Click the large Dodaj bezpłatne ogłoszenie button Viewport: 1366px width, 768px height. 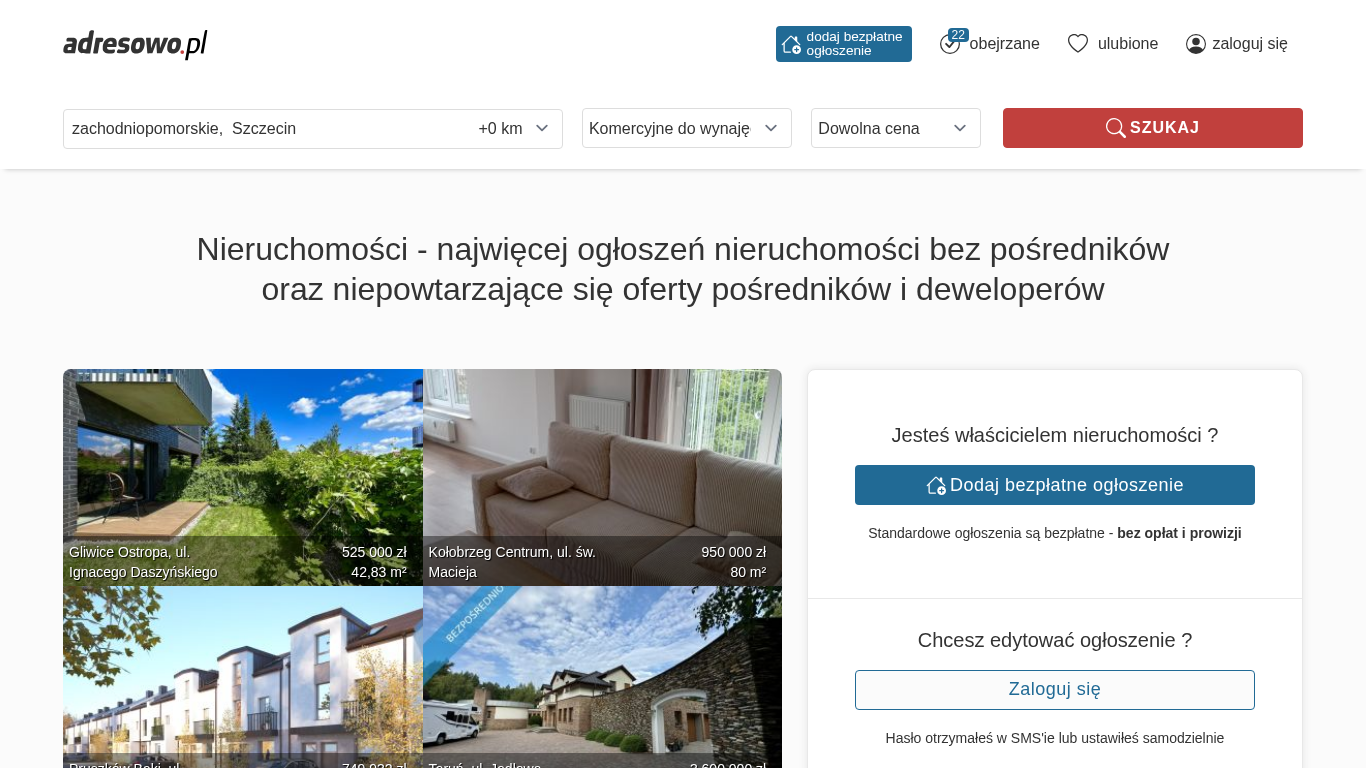(1055, 485)
